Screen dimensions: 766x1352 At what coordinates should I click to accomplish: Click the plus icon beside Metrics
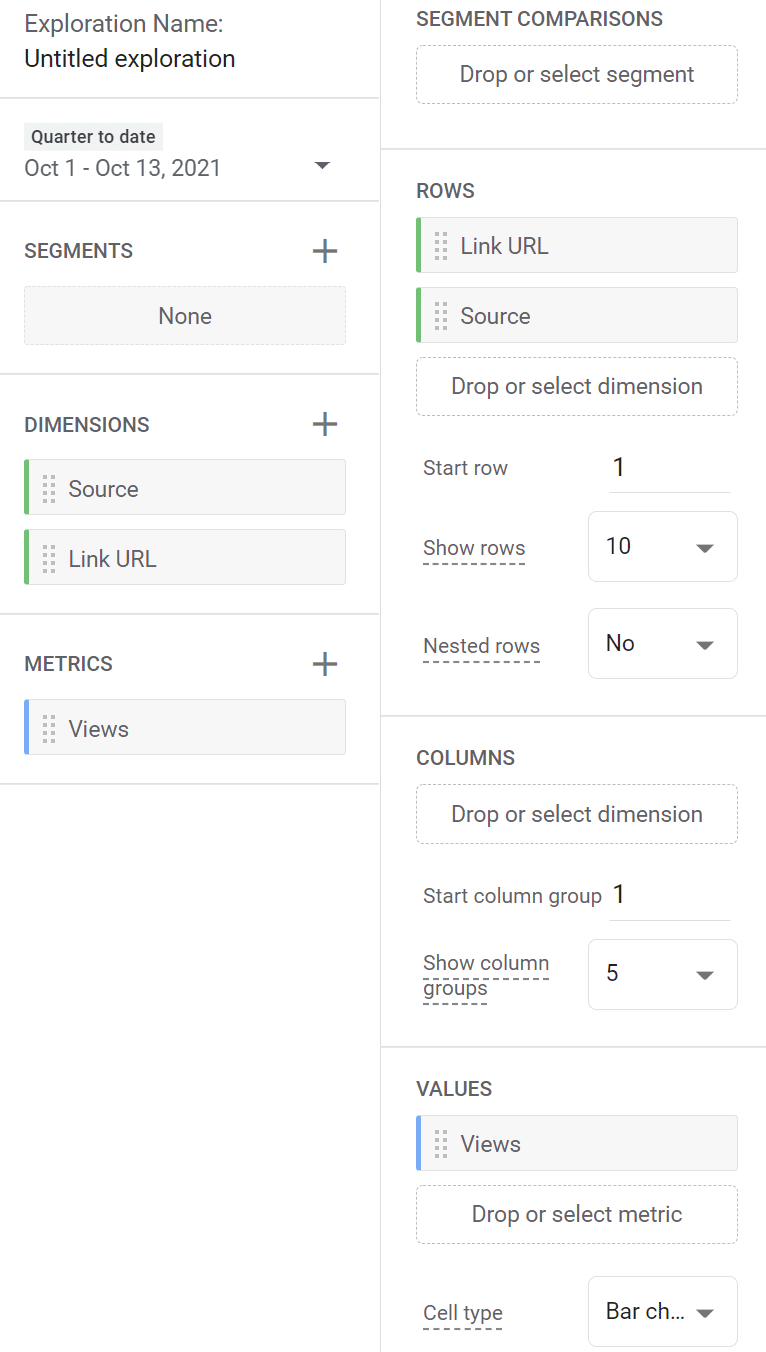tap(325, 664)
